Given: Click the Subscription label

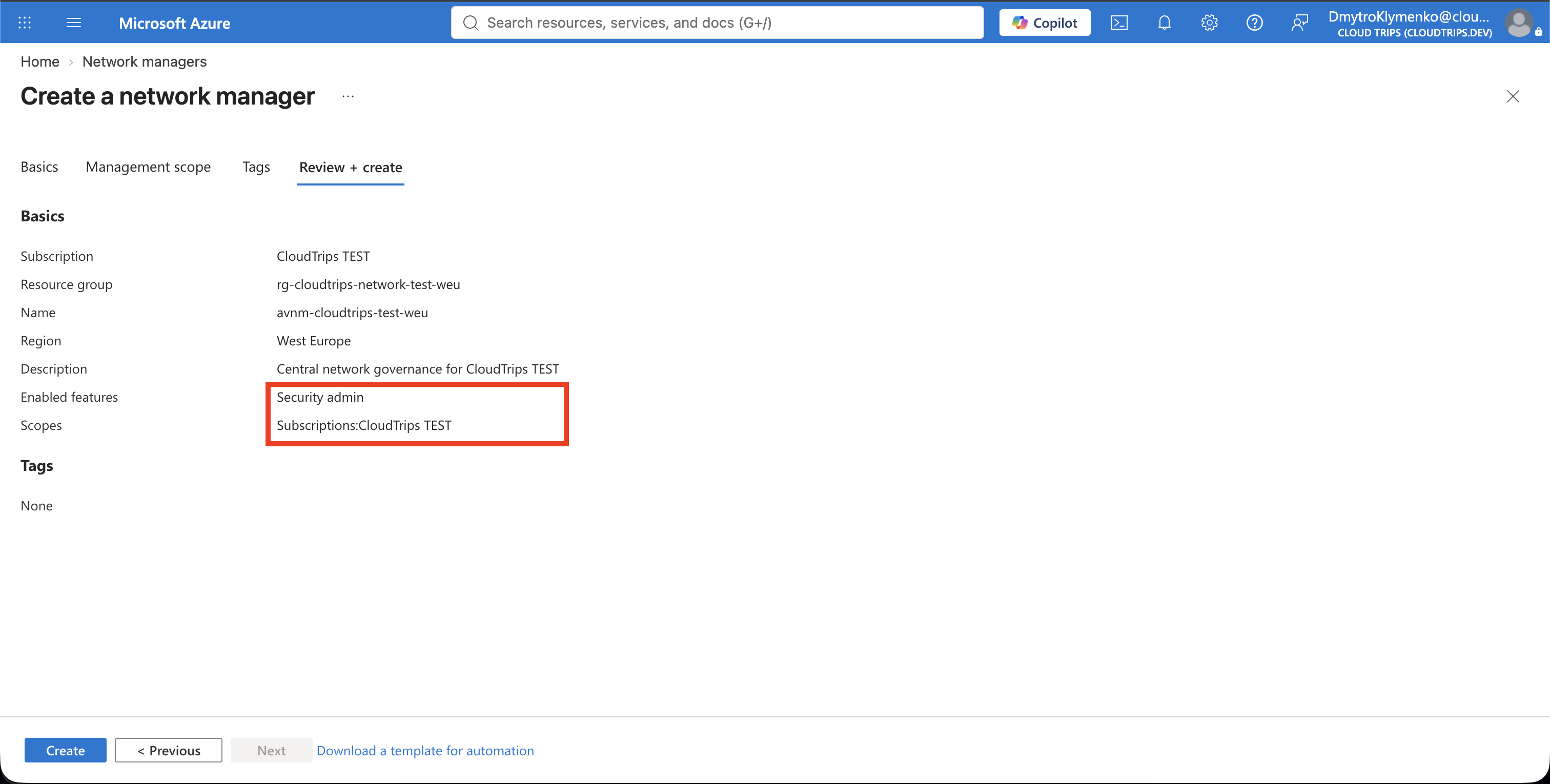Looking at the screenshot, I should [56, 256].
